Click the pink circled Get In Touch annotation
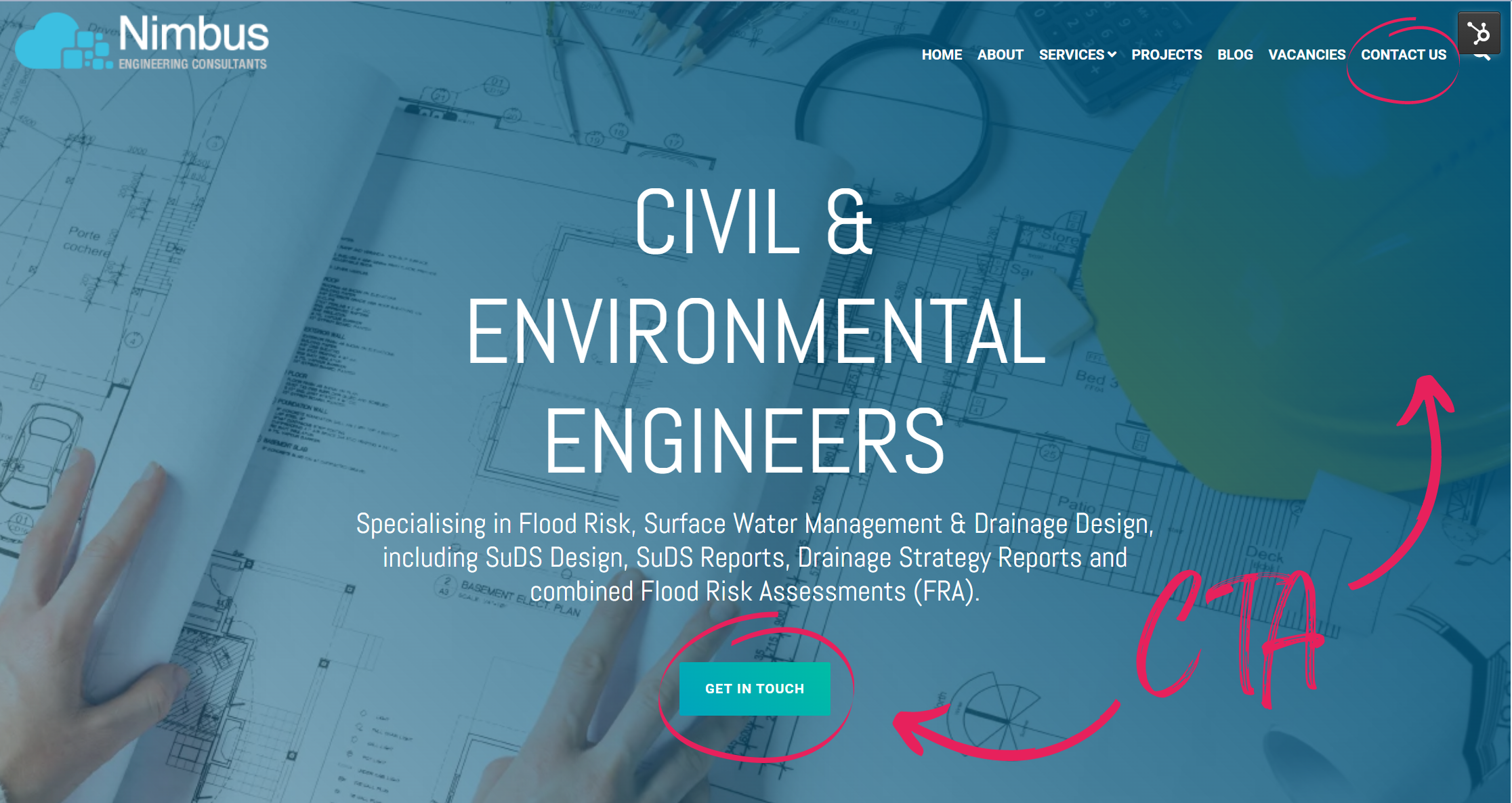Viewport: 1512px width, 803px height. coord(755,688)
